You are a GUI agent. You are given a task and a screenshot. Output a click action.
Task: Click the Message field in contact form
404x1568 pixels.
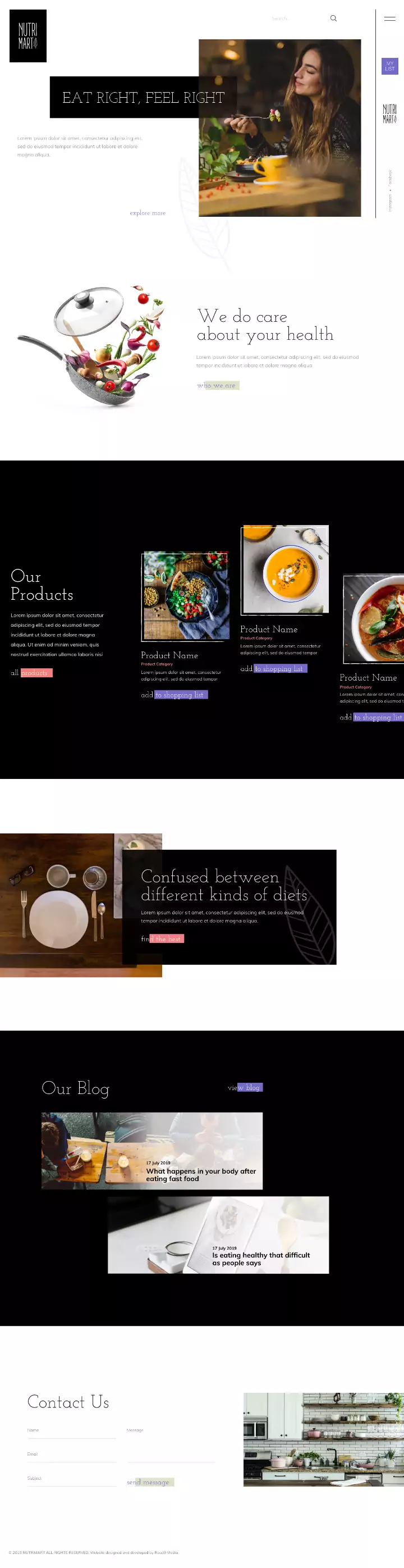[x=172, y=1445]
